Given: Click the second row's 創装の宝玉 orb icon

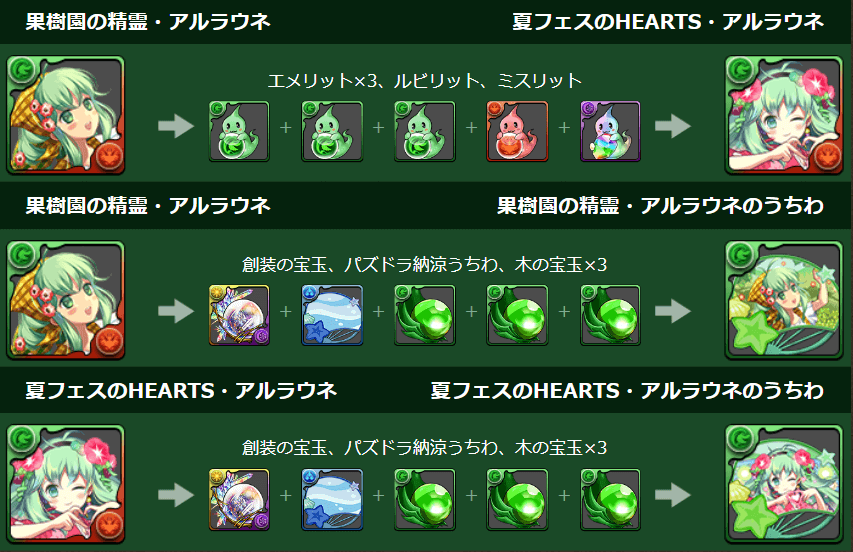Looking at the screenshot, I should (x=239, y=315).
